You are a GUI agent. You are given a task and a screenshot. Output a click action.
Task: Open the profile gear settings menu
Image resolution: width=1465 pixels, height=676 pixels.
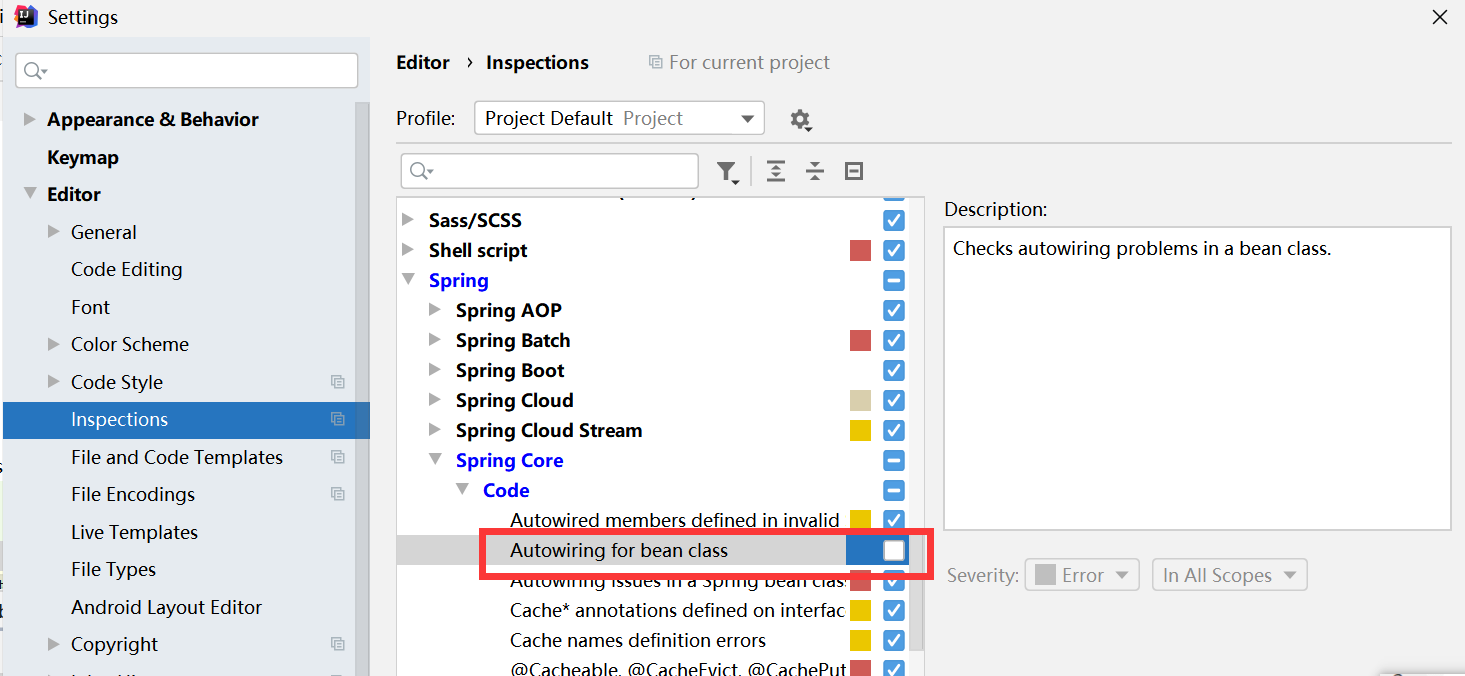point(800,120)
